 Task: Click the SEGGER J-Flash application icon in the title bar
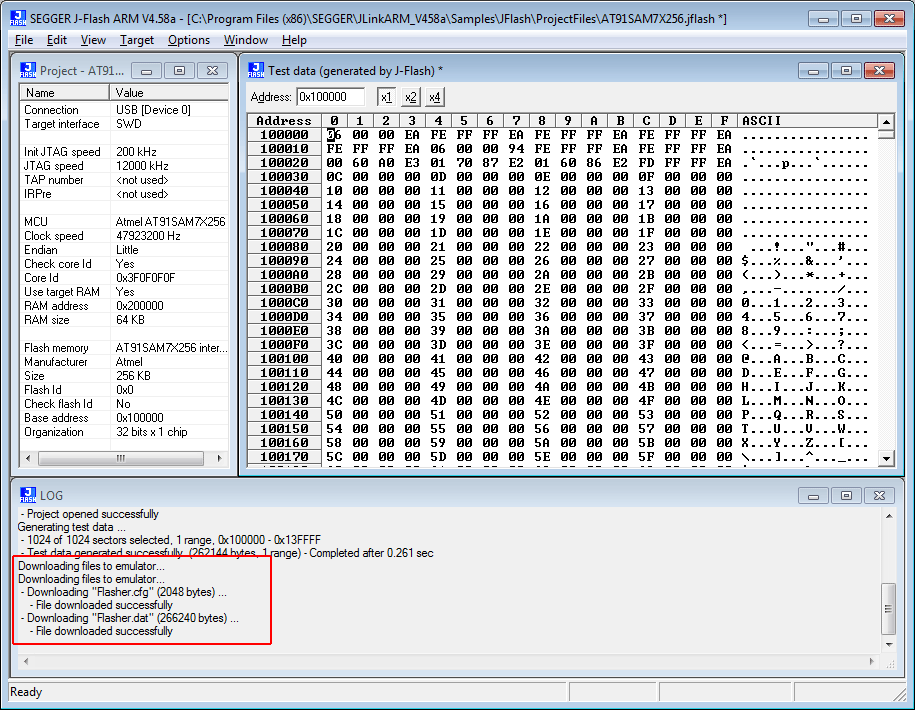tap(18, 18)
